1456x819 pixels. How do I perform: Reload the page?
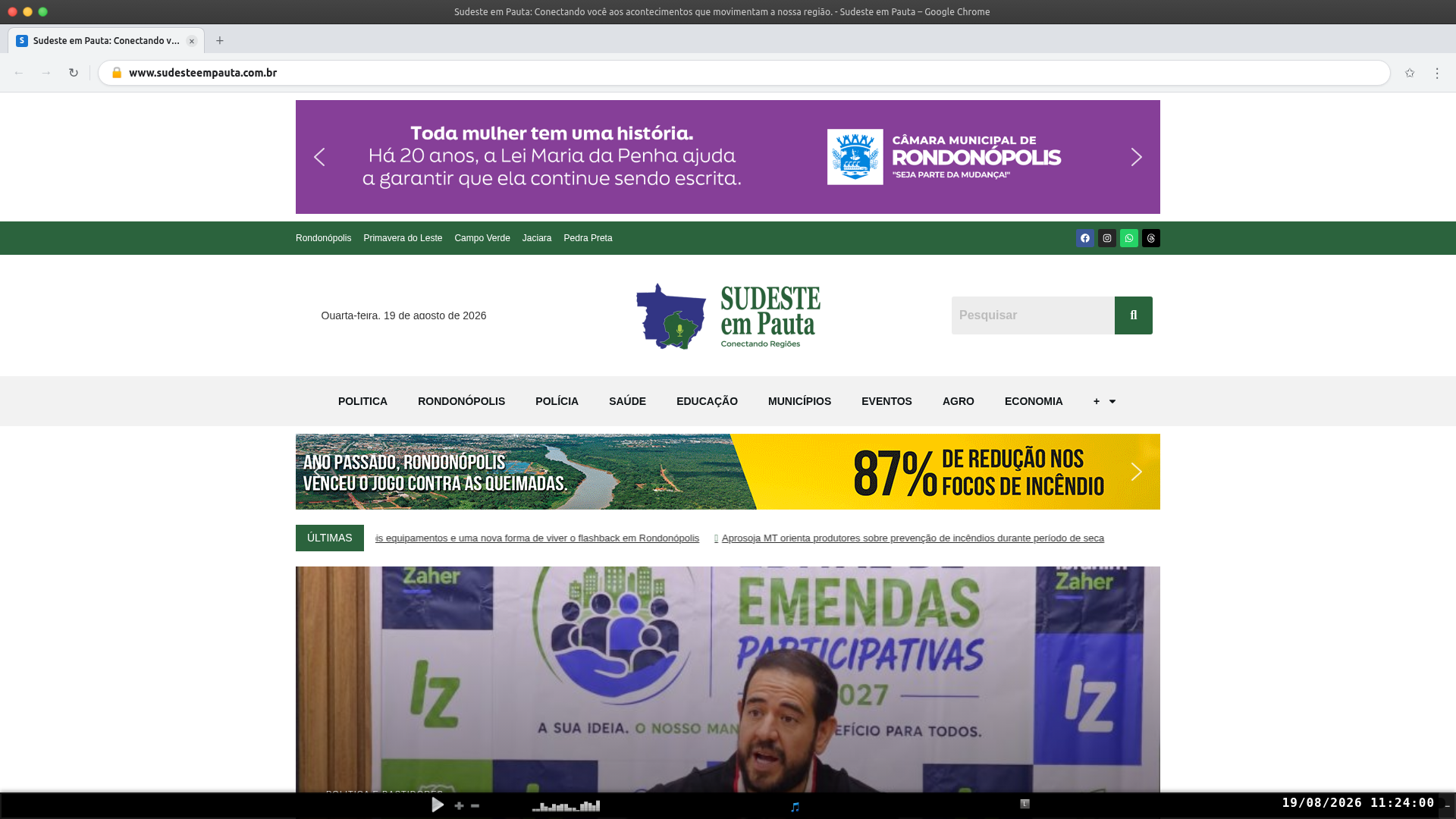pyautogui.click(x=74, y=73)
